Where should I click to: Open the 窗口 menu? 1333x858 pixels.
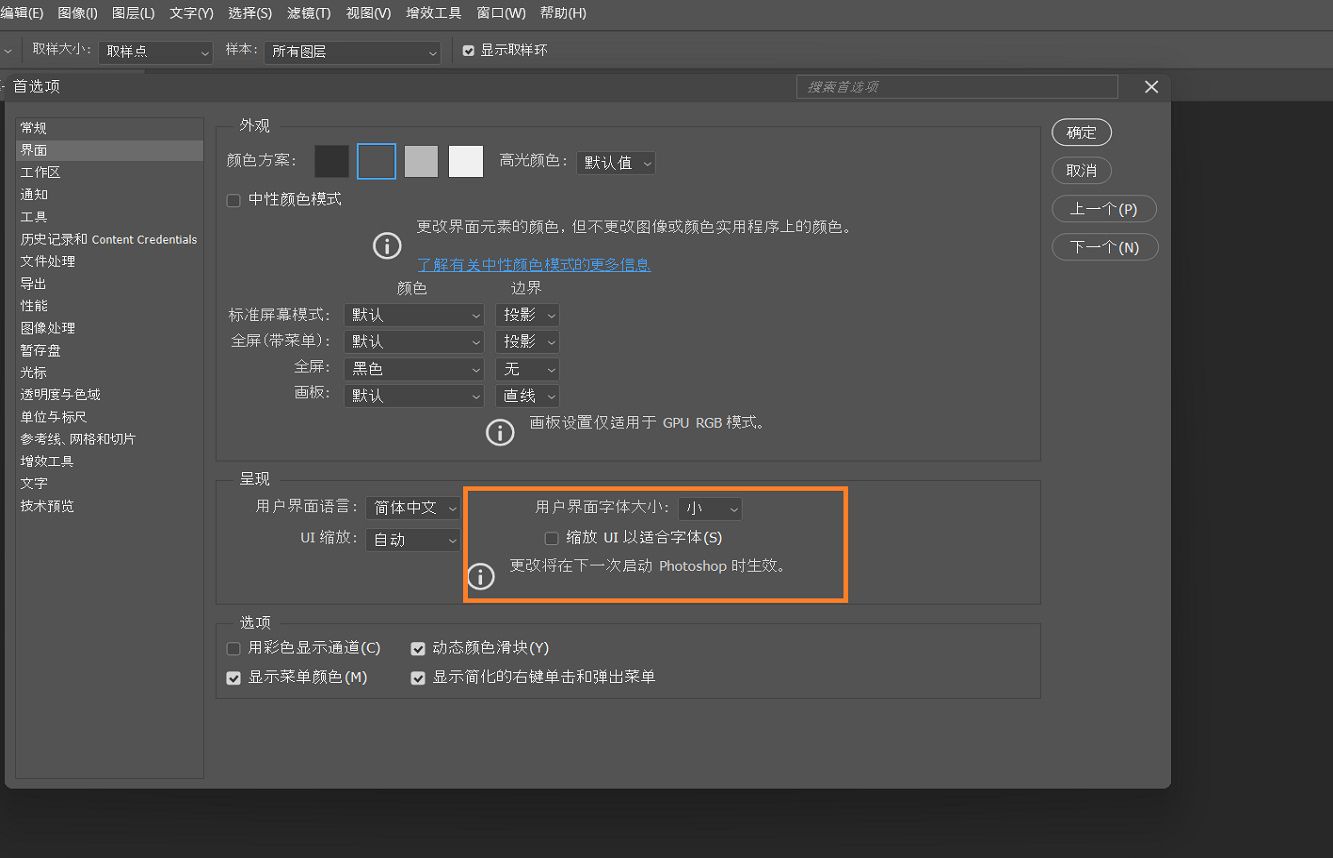tap(500, 13)
